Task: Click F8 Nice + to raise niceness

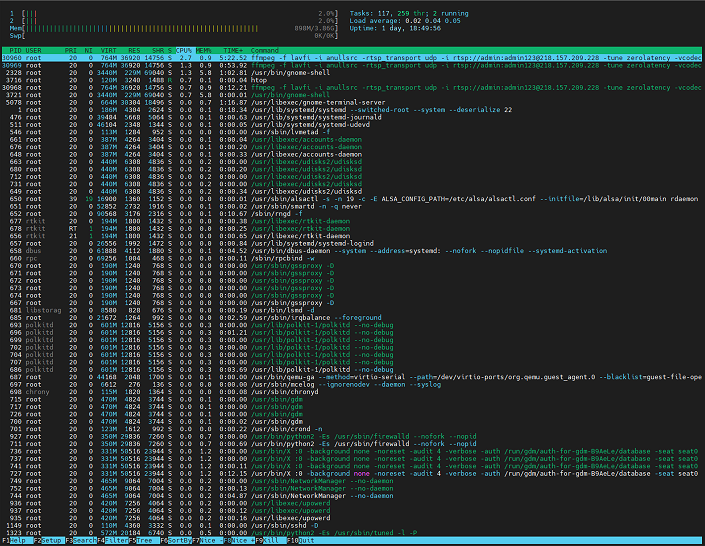Action: pos(239,541)
